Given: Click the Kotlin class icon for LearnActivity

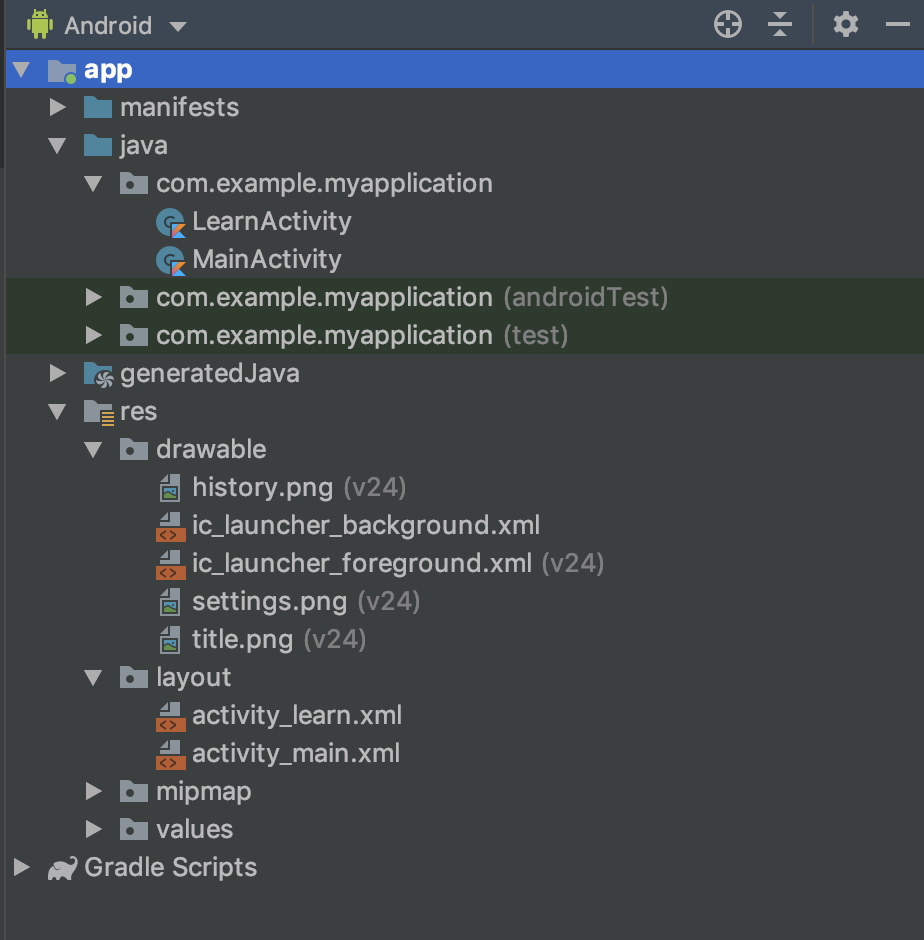Looking at the screenshot, I should (172, 222).
